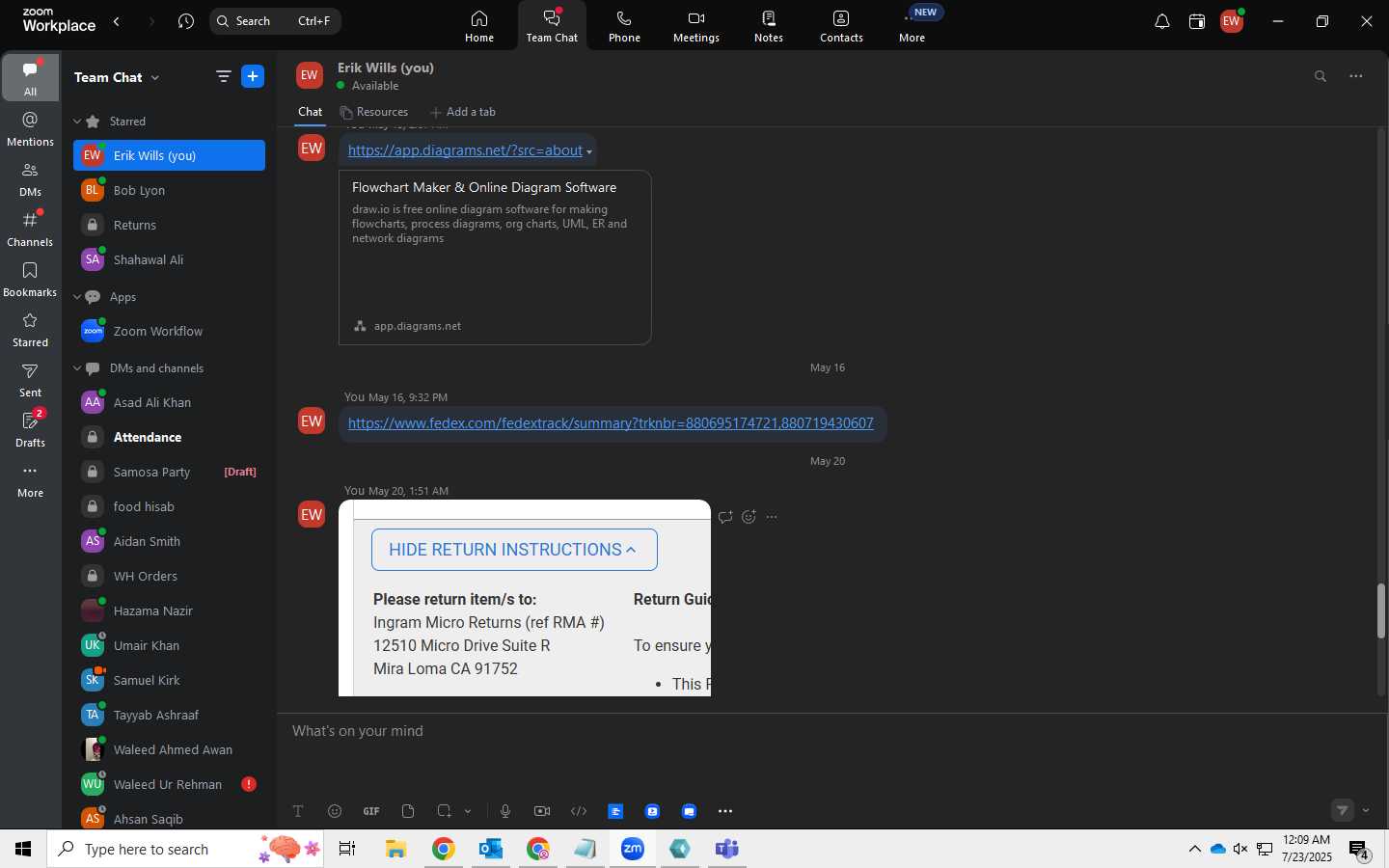Open message options beside reaction icon
The height and width of the screenshot is (868, 1389).
[772, 517]
